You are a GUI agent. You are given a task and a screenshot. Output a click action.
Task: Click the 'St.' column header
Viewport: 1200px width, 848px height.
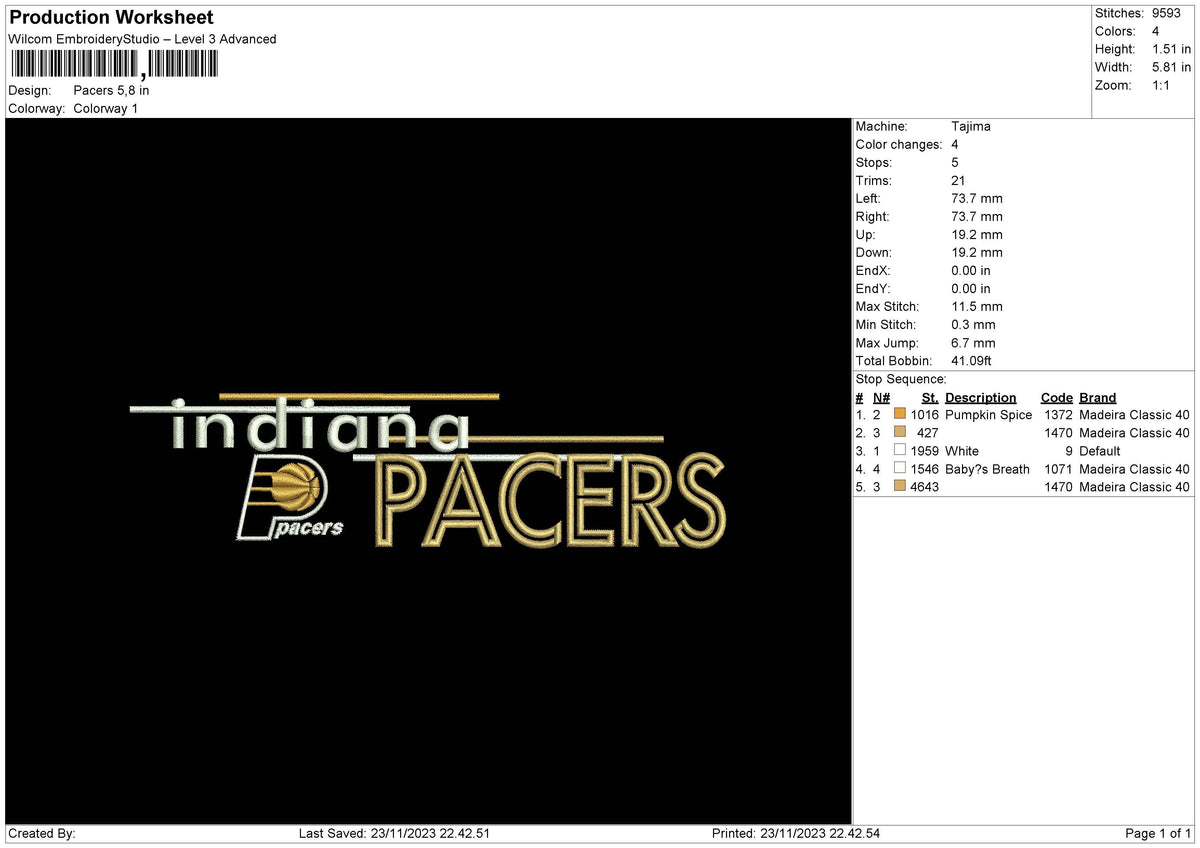[930, 397]
